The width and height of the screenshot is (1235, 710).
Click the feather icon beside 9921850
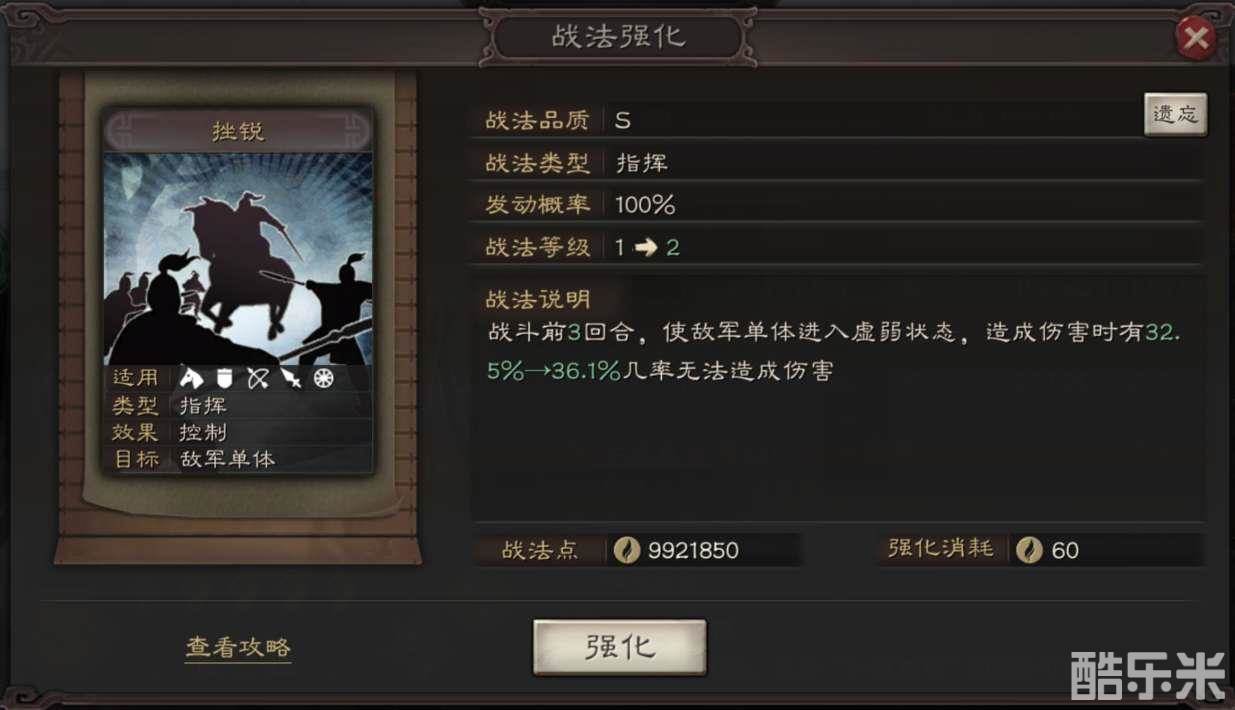(x=627, y=550)
